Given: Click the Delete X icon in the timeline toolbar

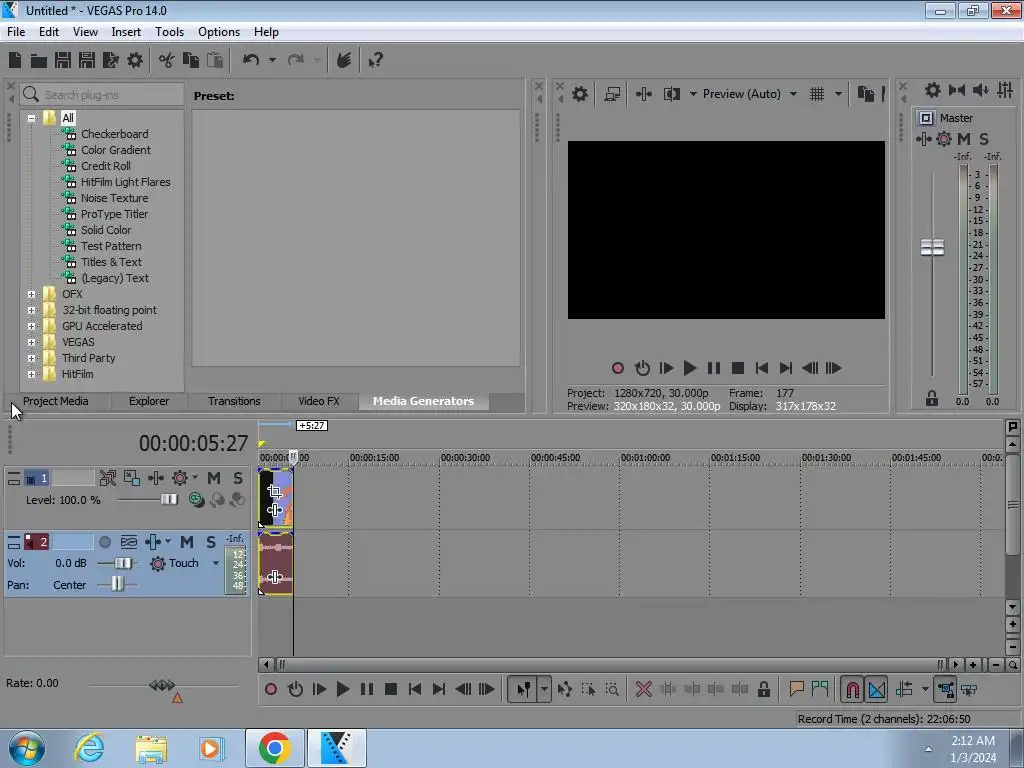Looking at the screenshot, I should 643,689.
